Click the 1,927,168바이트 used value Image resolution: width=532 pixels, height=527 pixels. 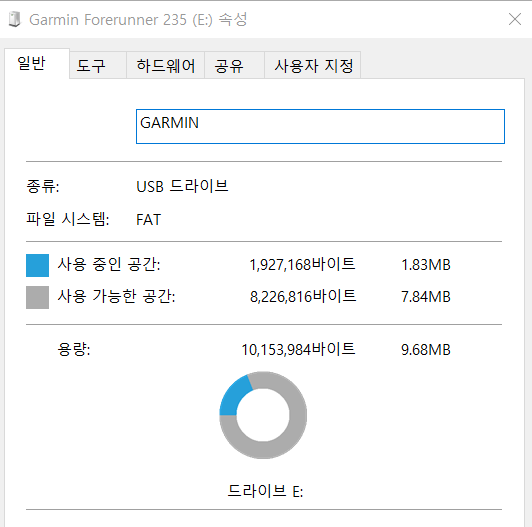point(302,264)
